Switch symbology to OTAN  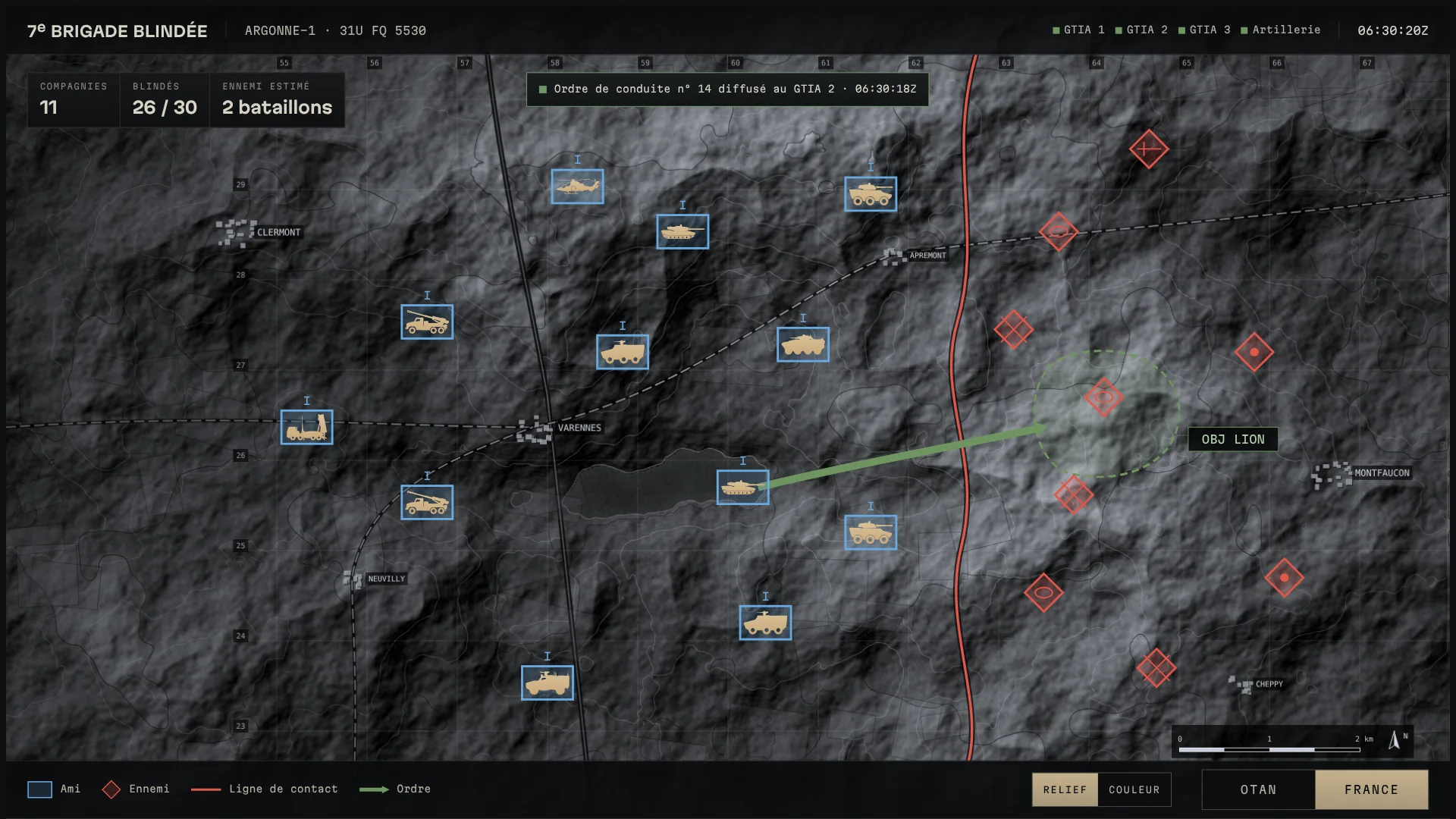[1258, 789]
